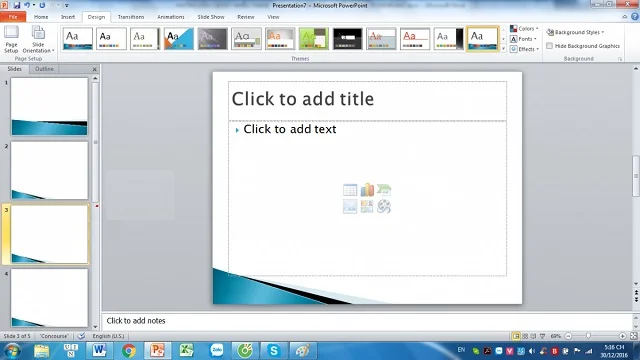Apply the green theme thumbnail
Viewport: 640px width, 360px height.
point(313,39)
